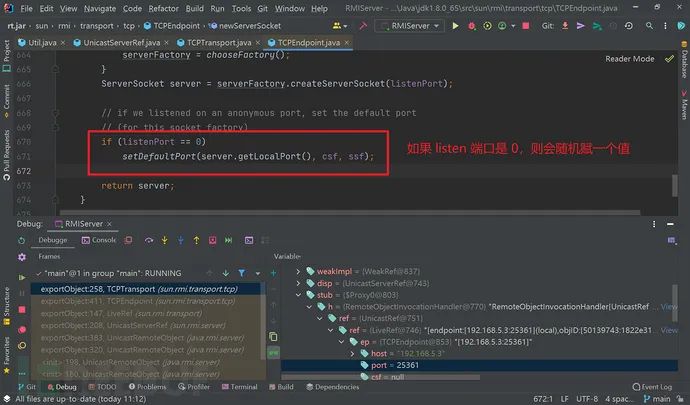Collapse the h RemoteObjectInvocationHandler node
Viewport: 690px width, 405px height.
309,306
